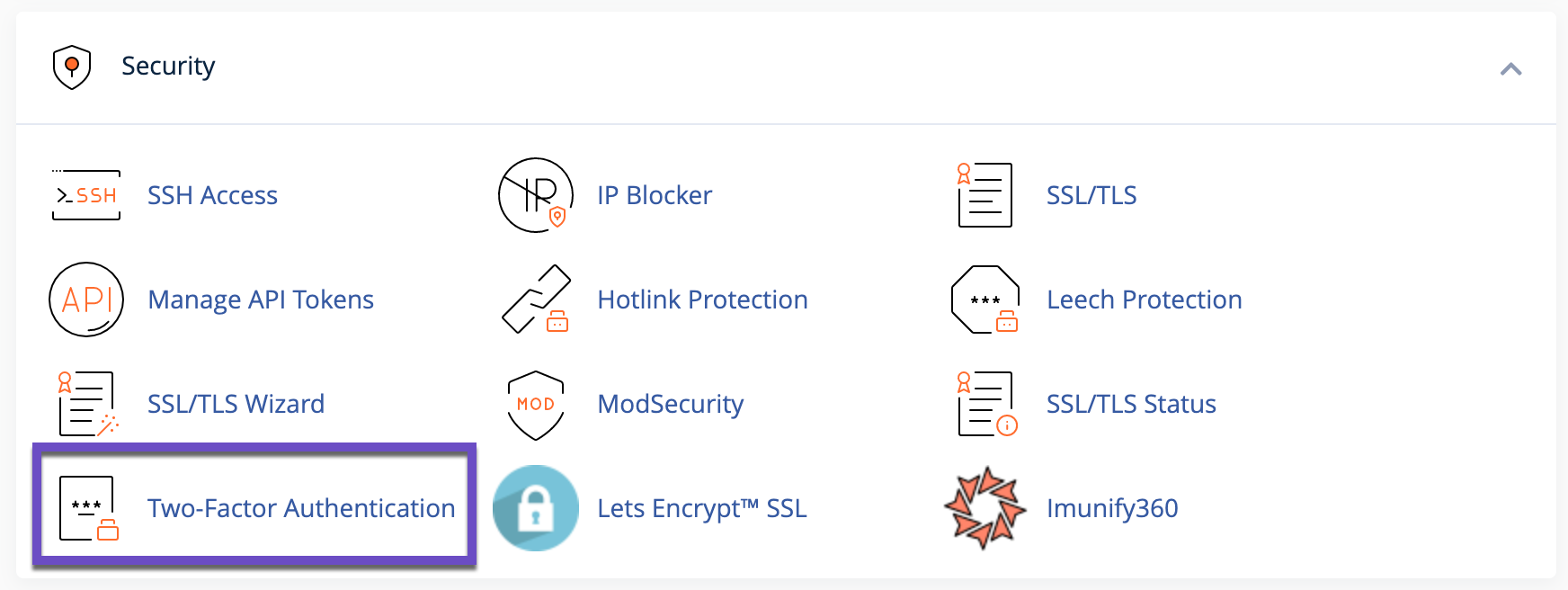Open the ModSecurity text link

[671, 404]
